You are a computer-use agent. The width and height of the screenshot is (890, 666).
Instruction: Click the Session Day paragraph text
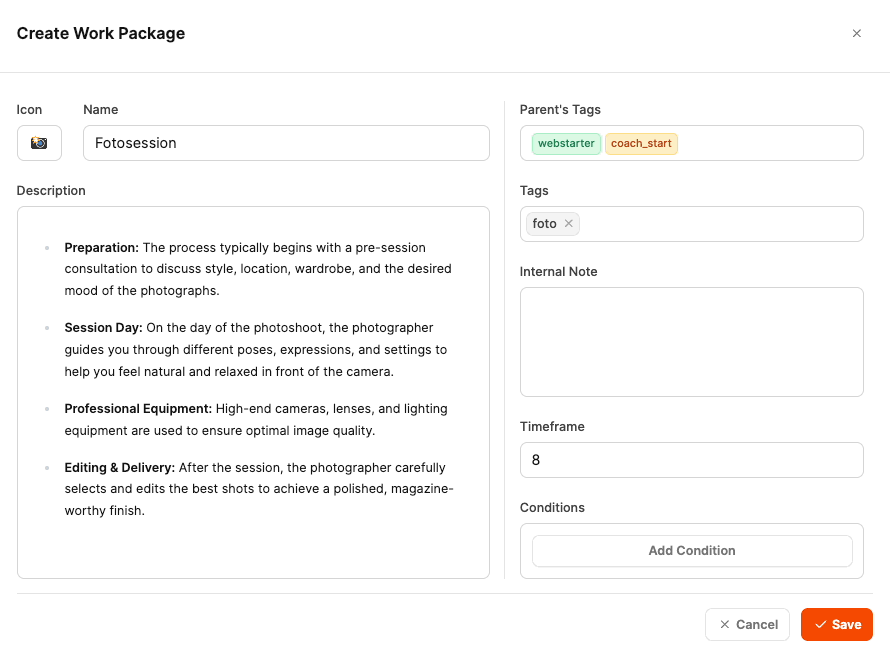(256, 350)
